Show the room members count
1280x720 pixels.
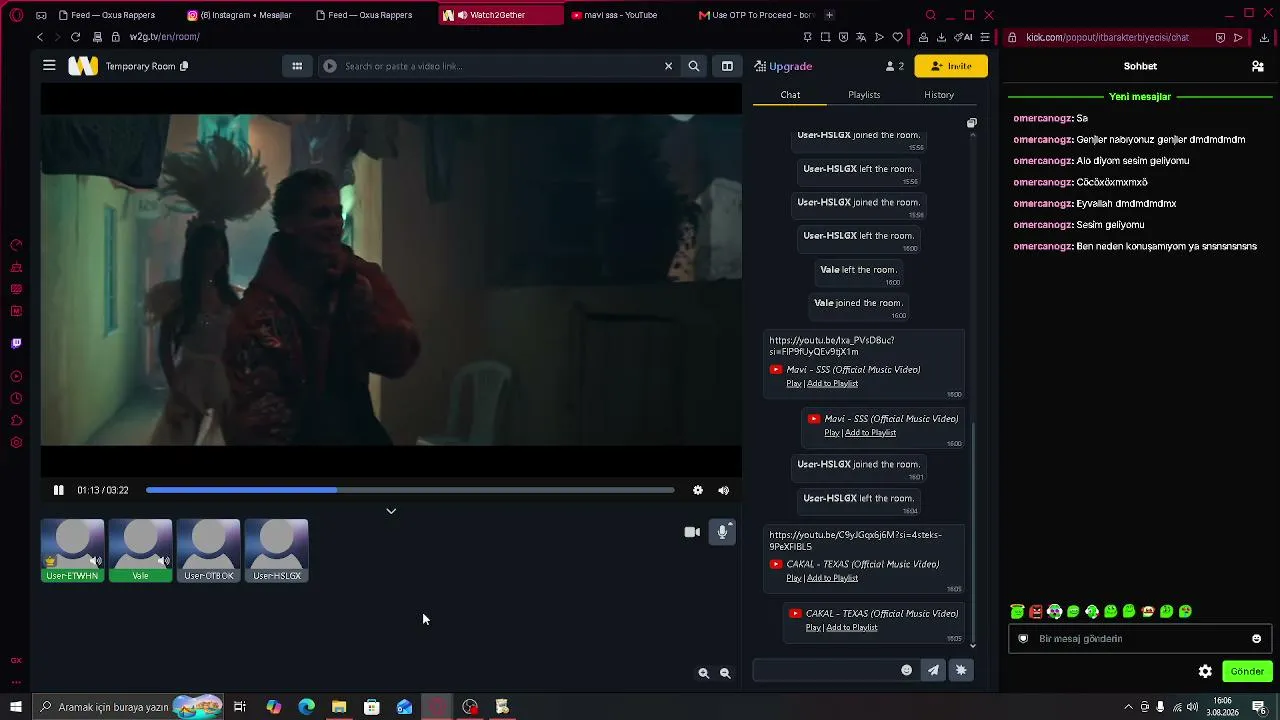click(x=895, y=66)
